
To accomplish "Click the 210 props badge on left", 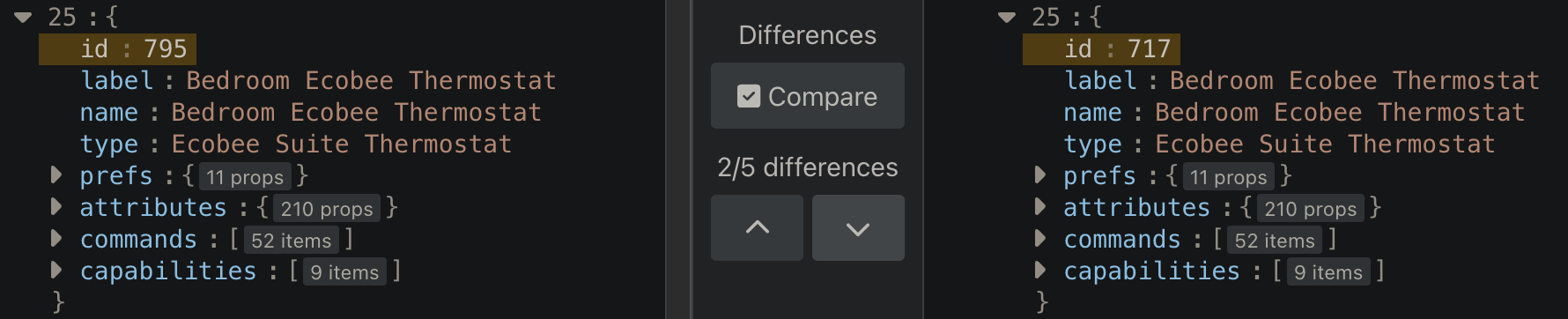I will coord(327,208).
